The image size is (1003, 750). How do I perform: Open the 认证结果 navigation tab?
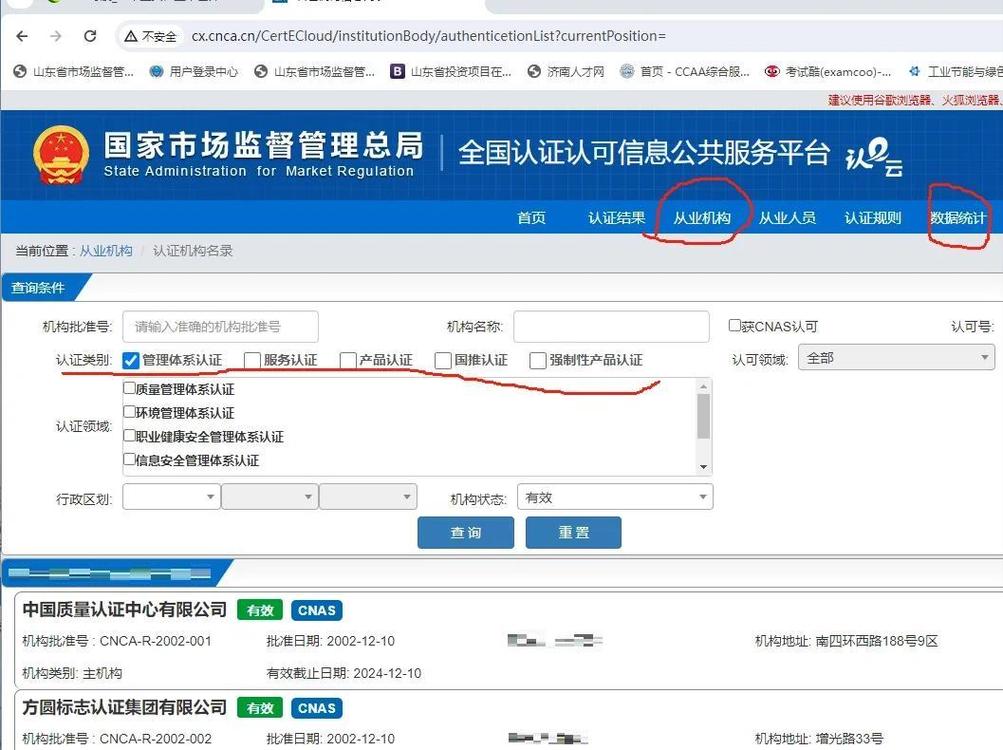coord(617,218)
